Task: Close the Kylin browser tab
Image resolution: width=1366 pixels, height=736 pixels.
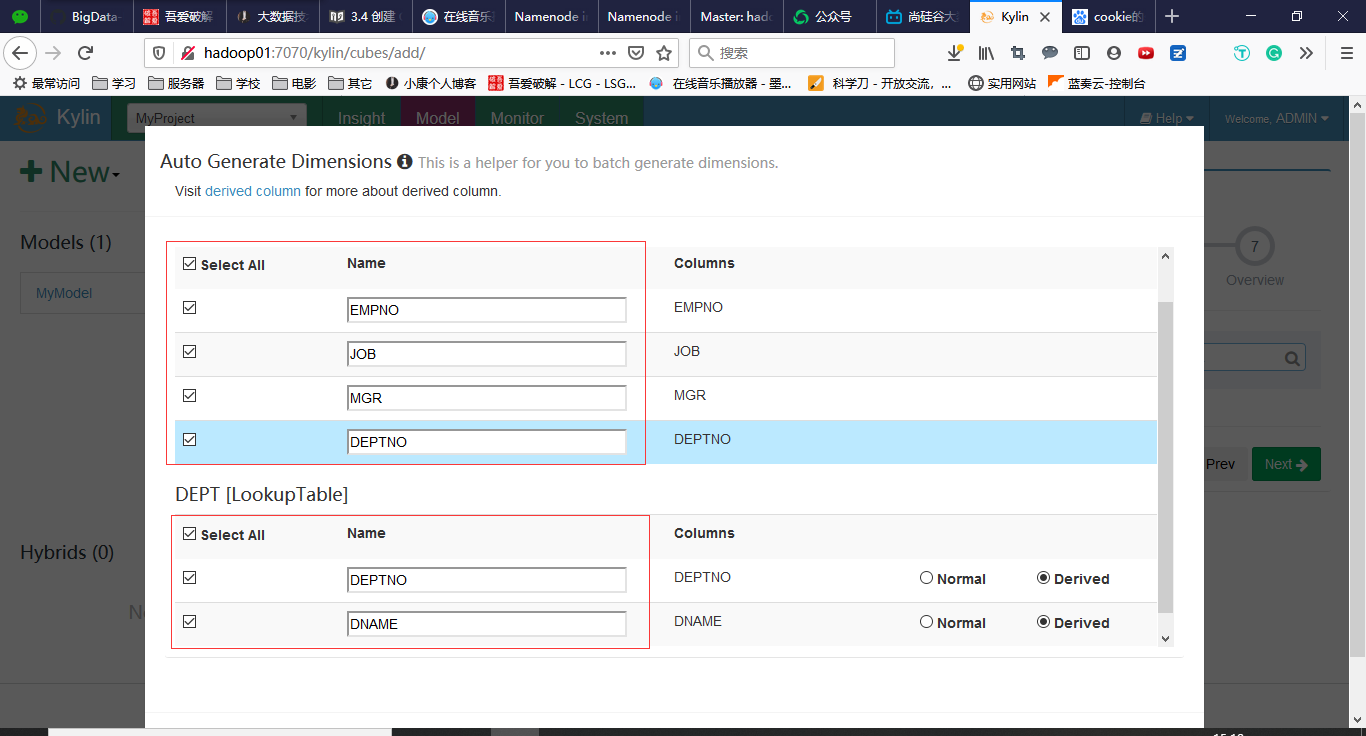Action: pyautogui.click(x=1045, y=16)
